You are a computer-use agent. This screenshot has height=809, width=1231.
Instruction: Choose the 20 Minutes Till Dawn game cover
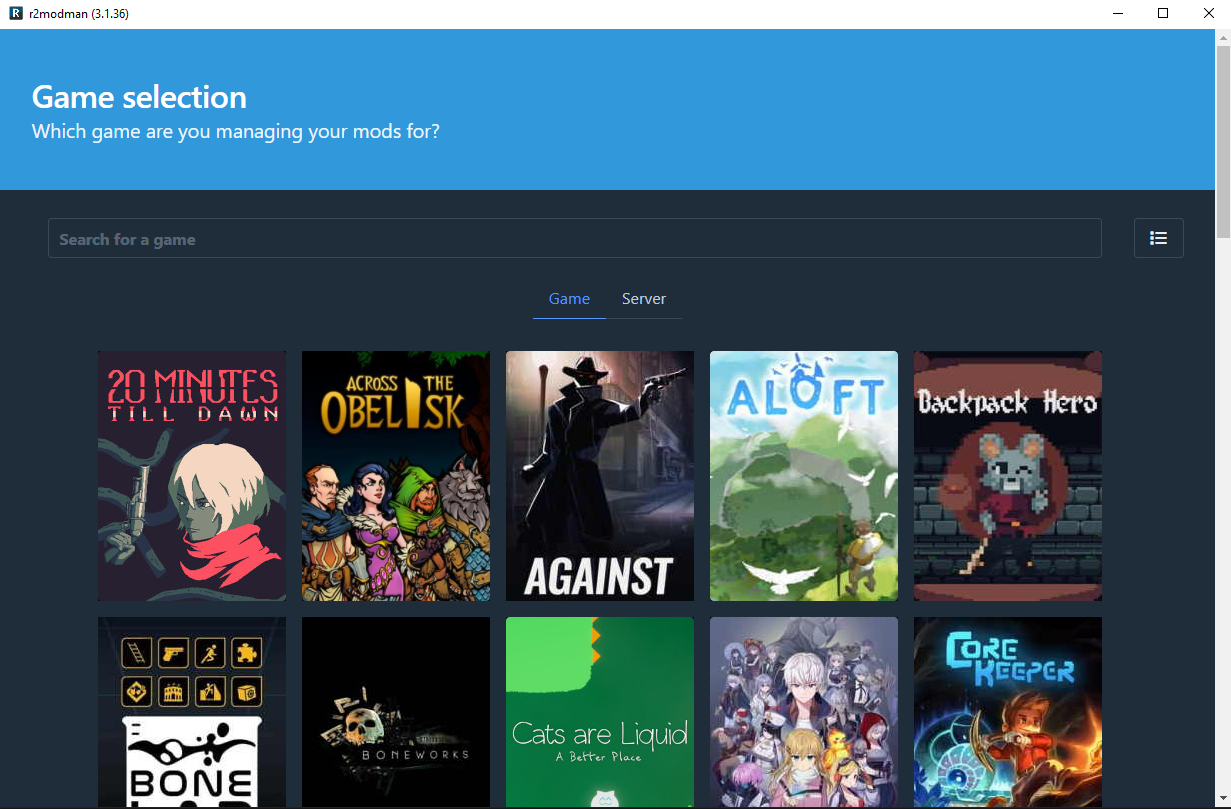(x=192, y=476)
